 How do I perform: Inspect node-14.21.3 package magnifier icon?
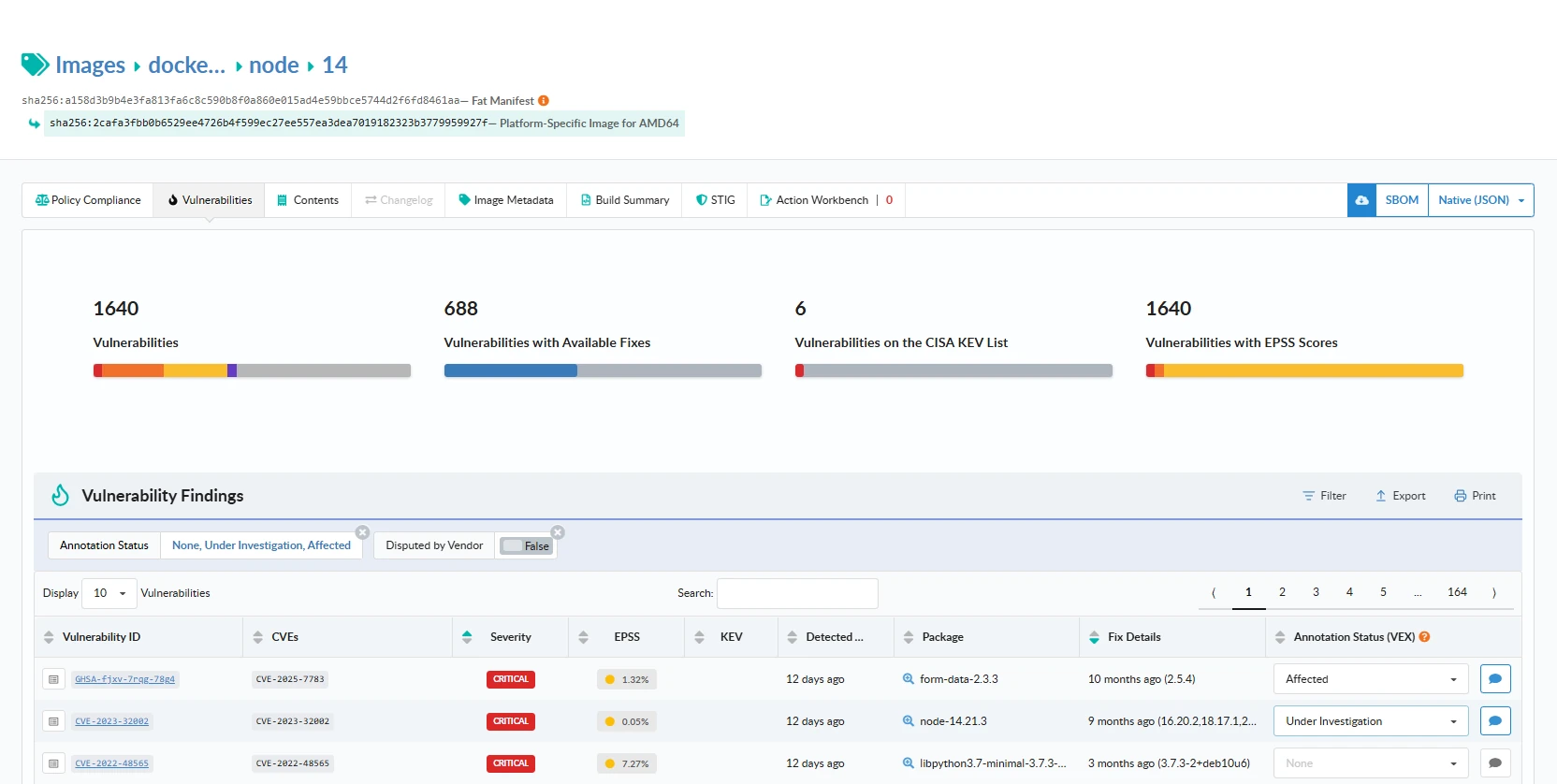click(908, 721)
